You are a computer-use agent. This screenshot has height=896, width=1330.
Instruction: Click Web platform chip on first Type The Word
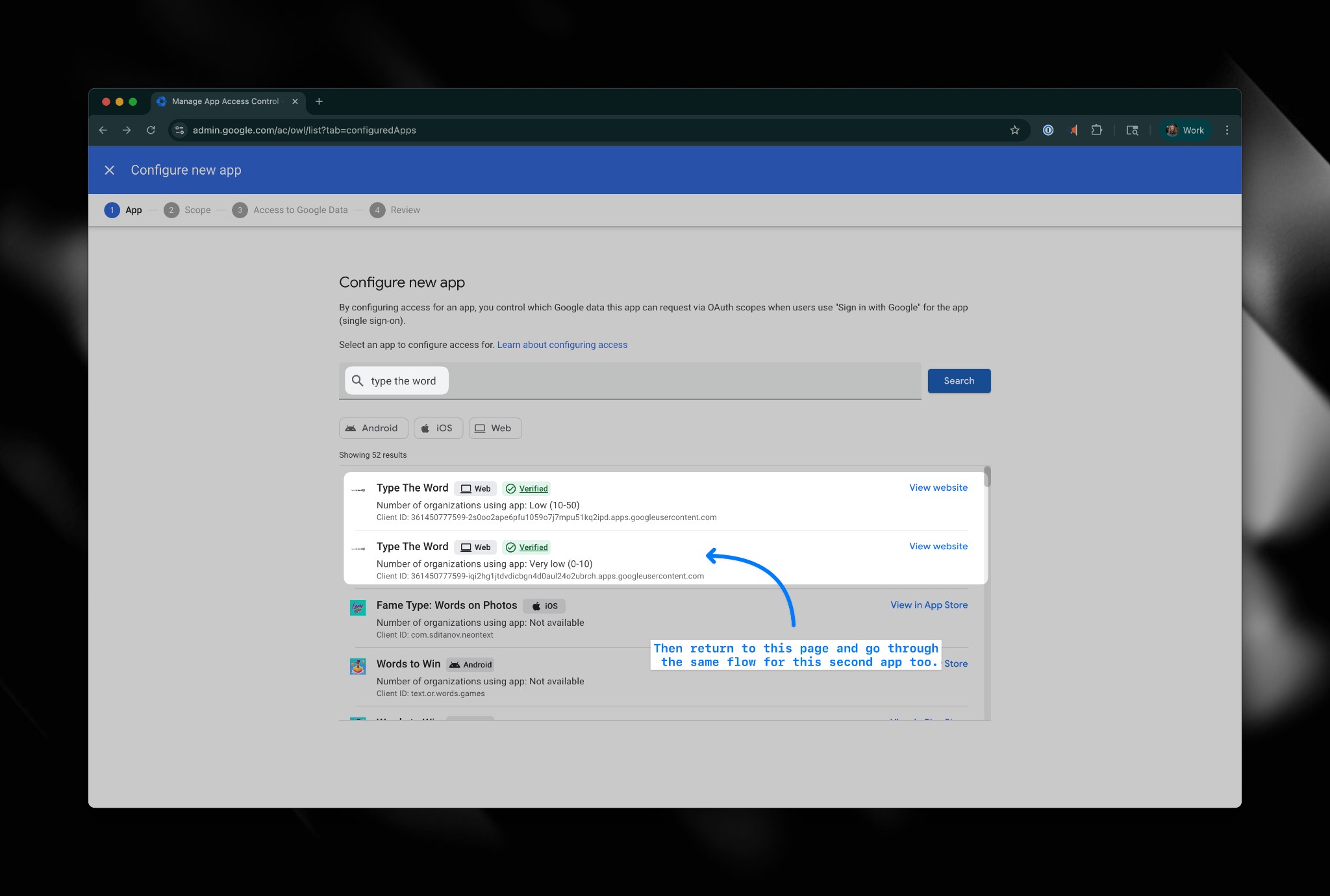475,488
